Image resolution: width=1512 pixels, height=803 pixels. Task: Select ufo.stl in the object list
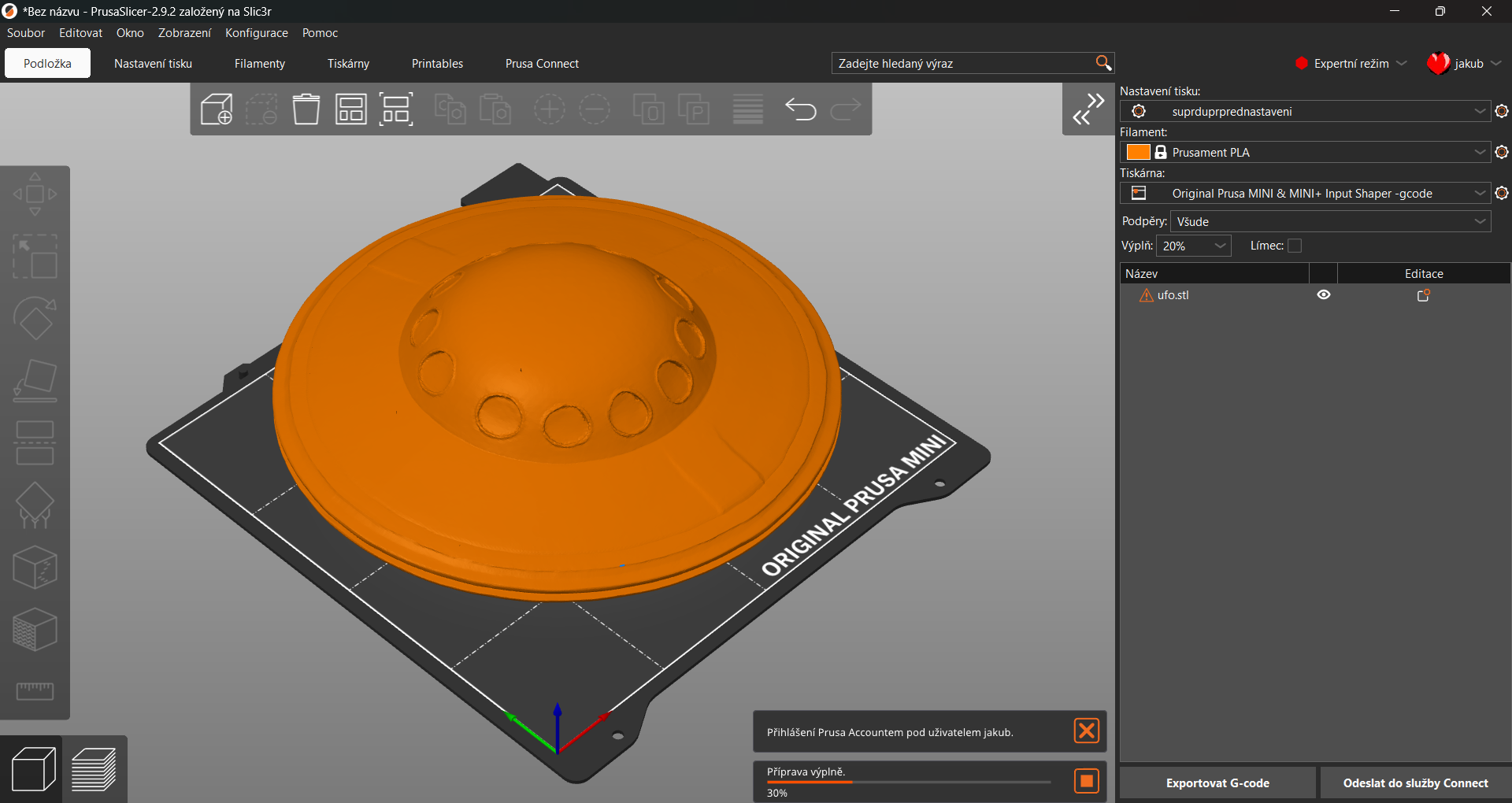(1173, 295)
